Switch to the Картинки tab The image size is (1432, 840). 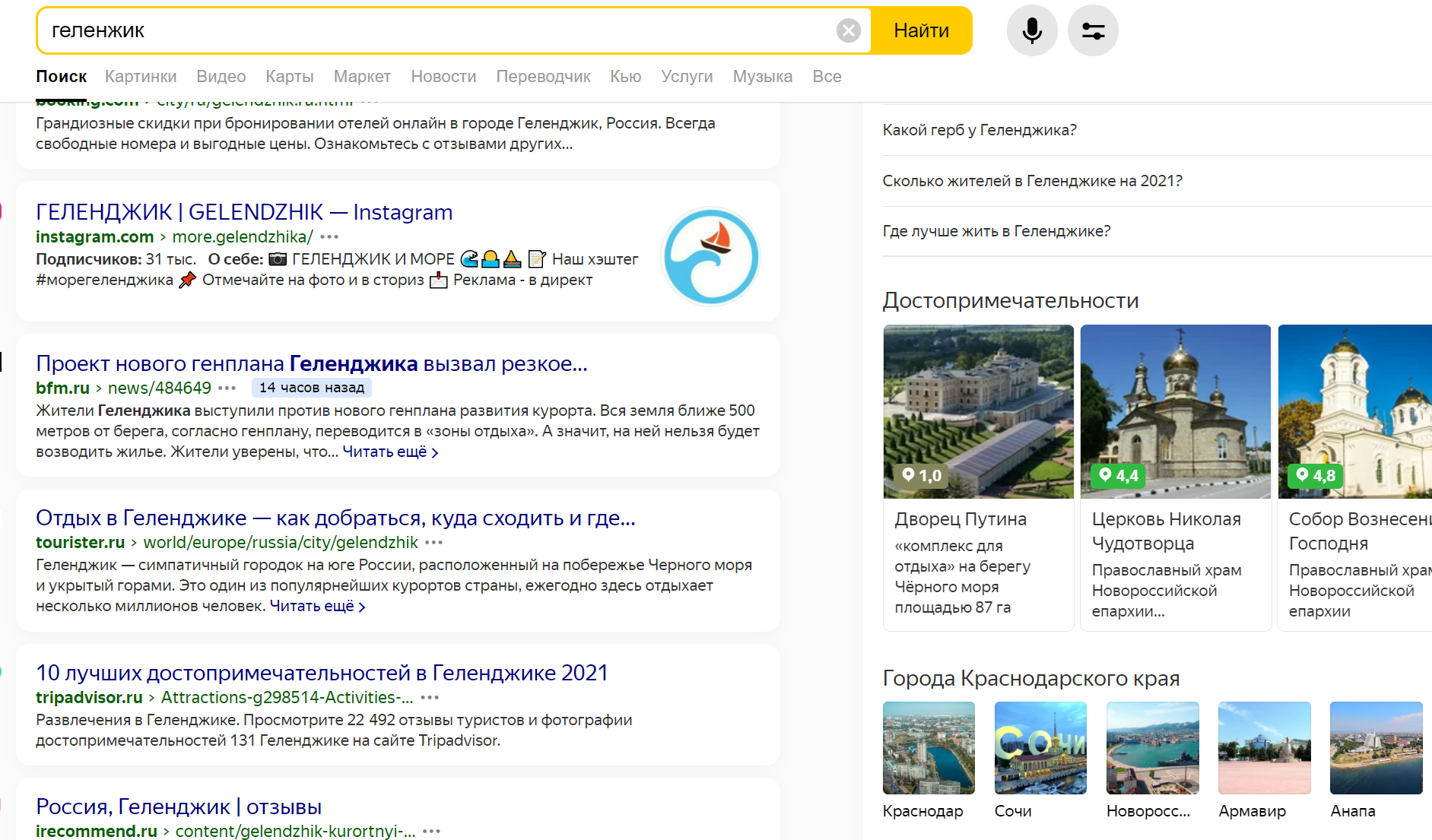click(x=141, y=77)
